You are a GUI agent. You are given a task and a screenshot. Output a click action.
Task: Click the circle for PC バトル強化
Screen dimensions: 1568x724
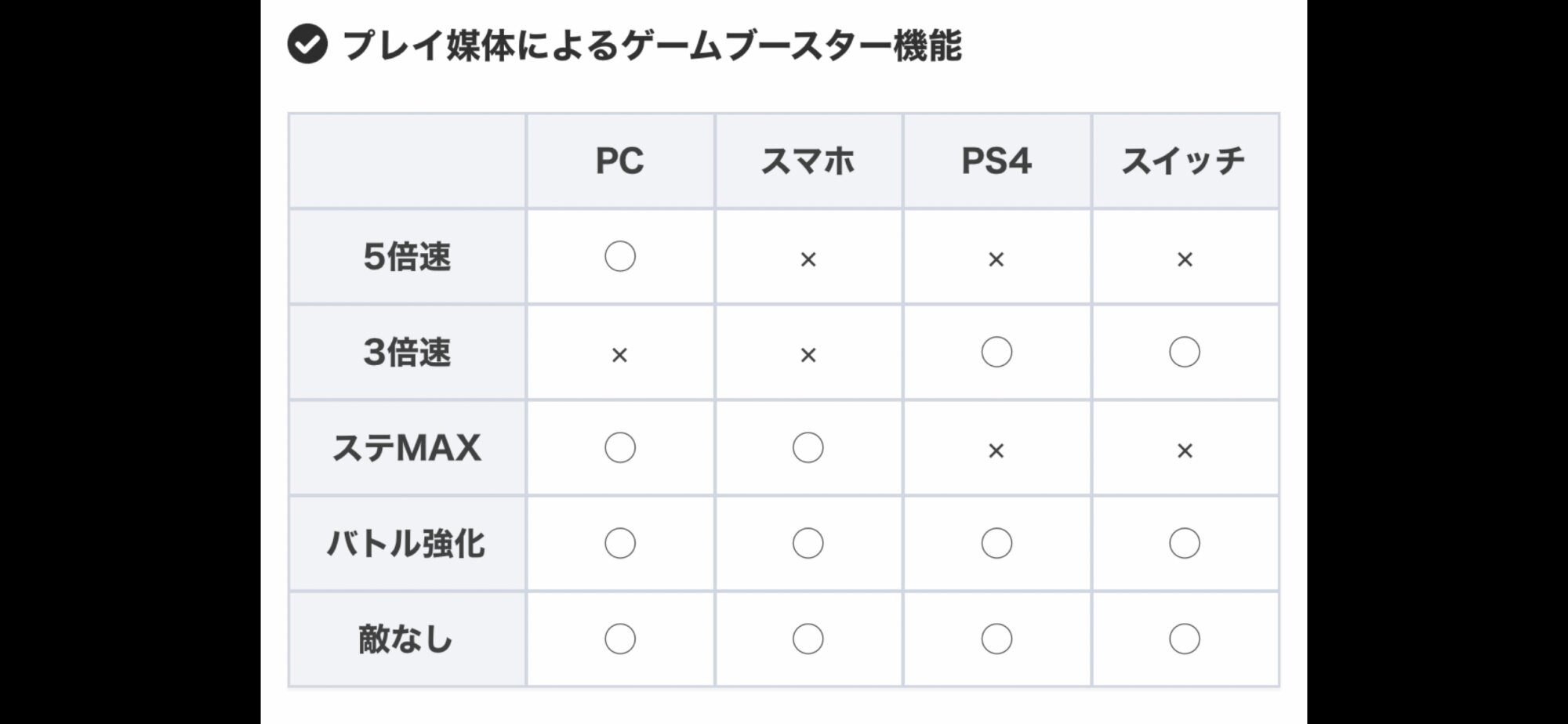point(620,544)
